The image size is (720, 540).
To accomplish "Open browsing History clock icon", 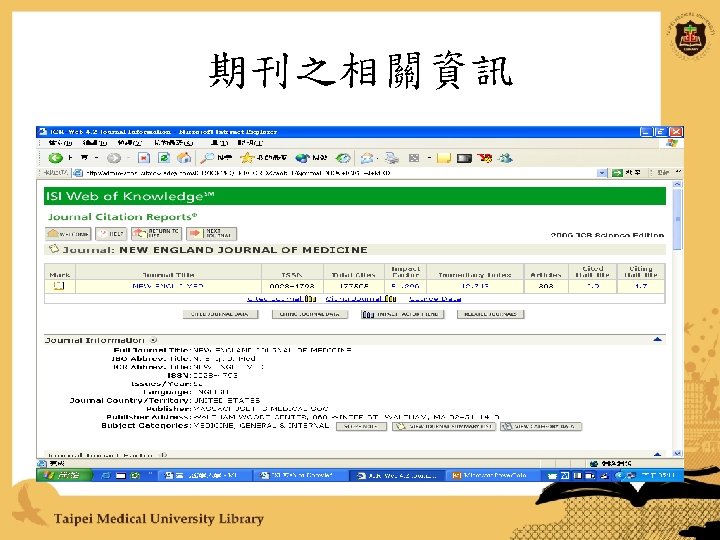I will tap(343, 158).
